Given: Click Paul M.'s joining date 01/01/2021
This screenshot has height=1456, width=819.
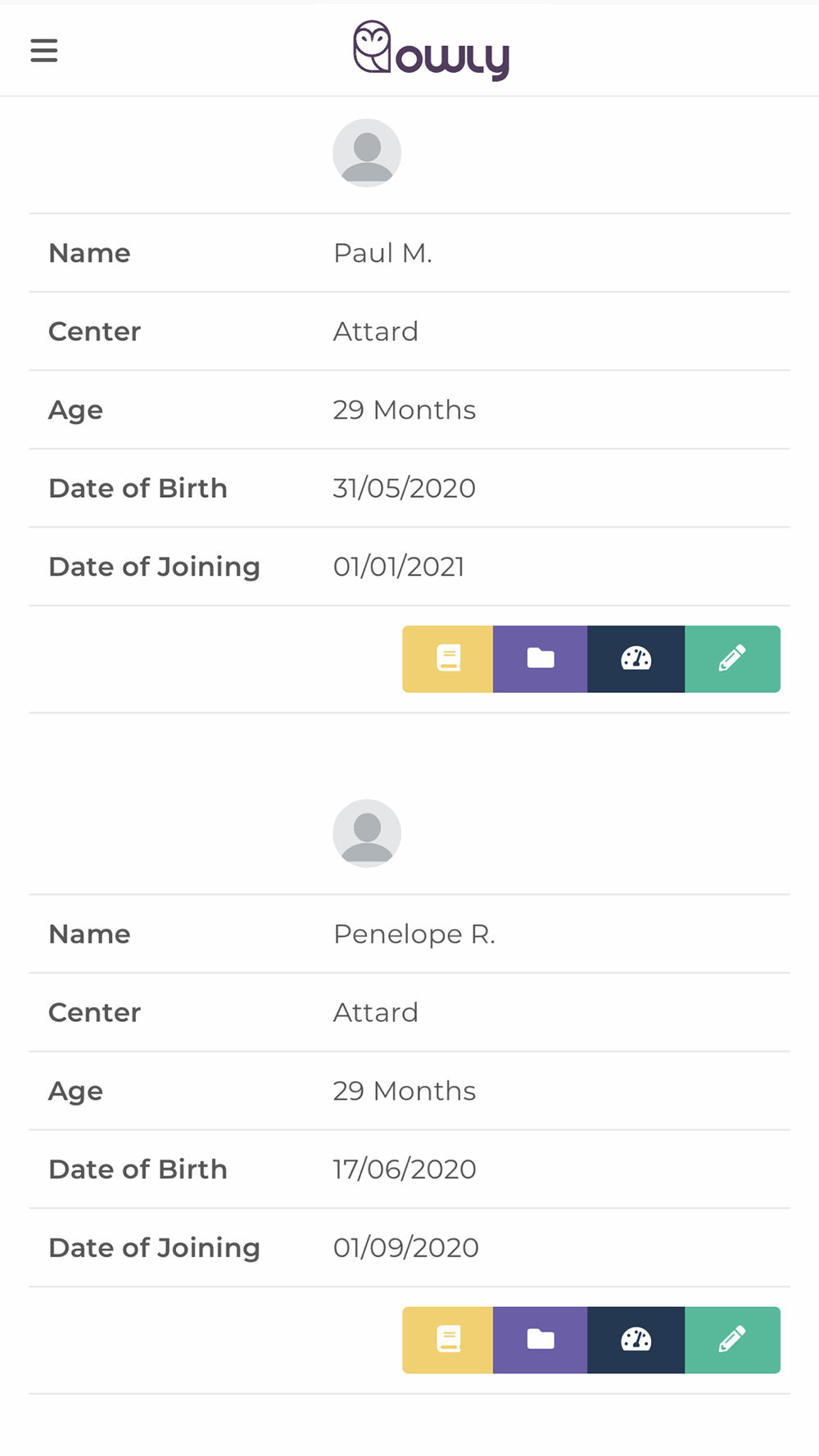Looking at the screenshot, I should [x=399, y=567].
